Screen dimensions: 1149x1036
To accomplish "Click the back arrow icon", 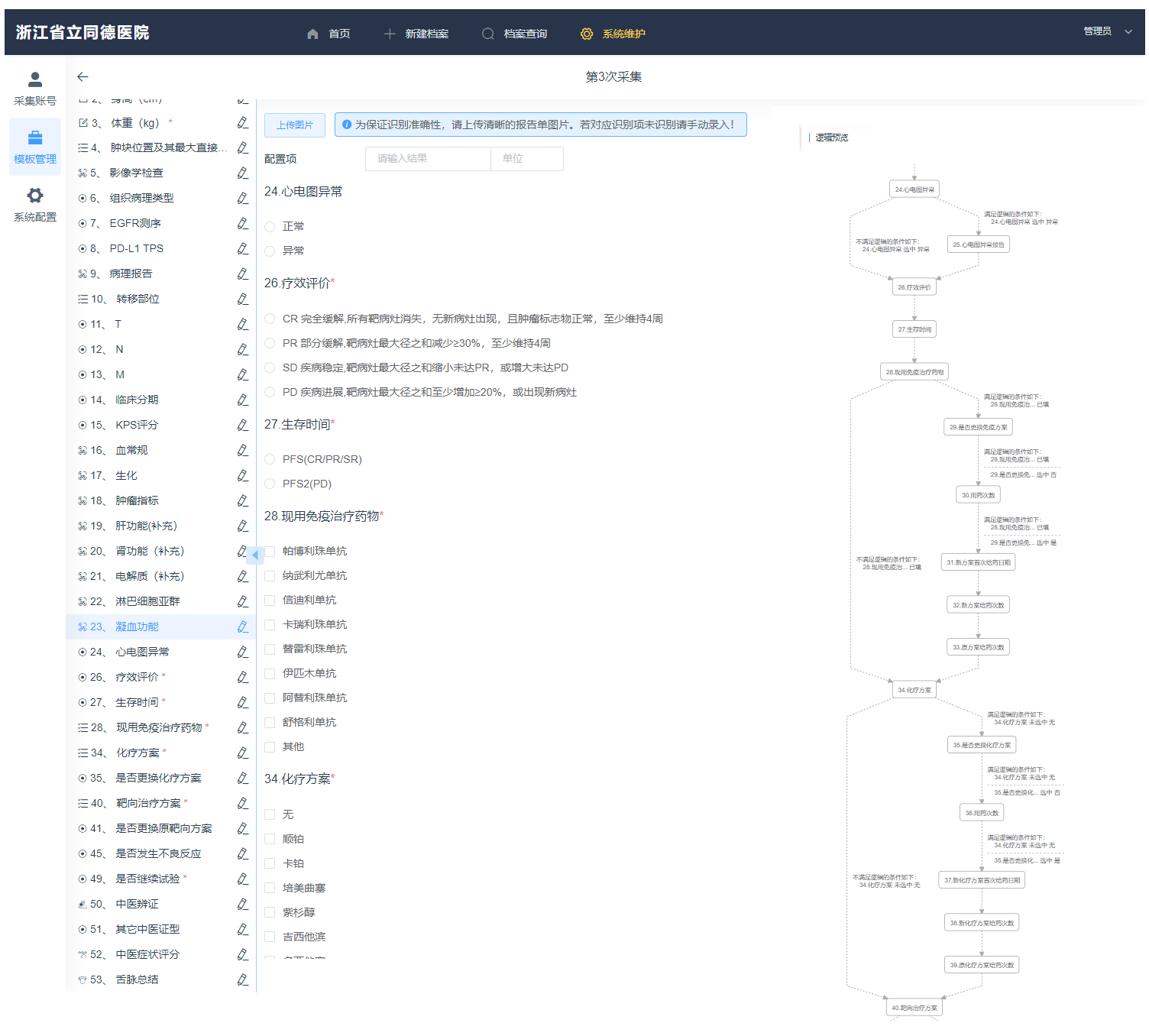I will pos(83,76).
